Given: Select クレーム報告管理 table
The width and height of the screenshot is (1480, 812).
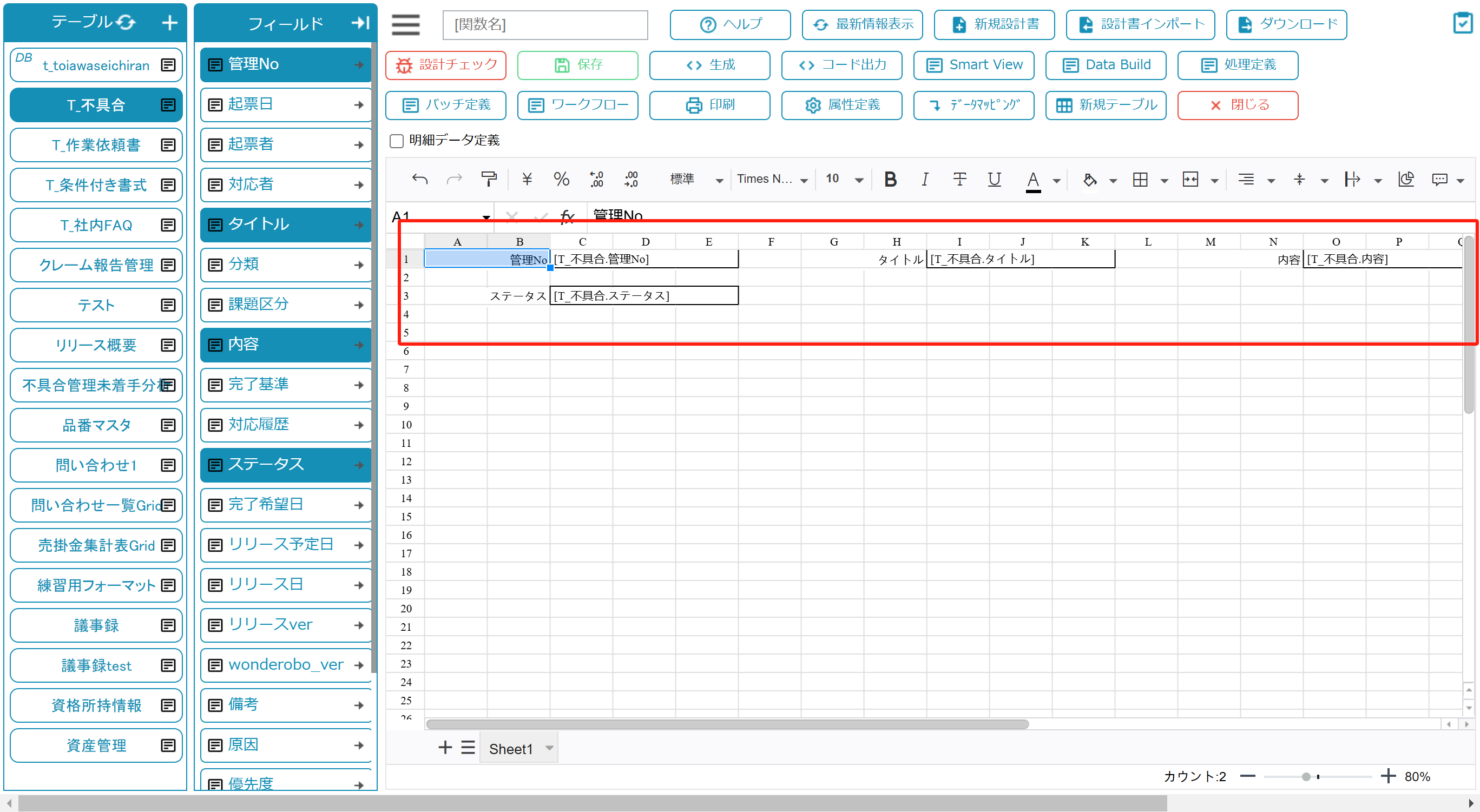Looking at the screenshot, I should coord(96,265).
